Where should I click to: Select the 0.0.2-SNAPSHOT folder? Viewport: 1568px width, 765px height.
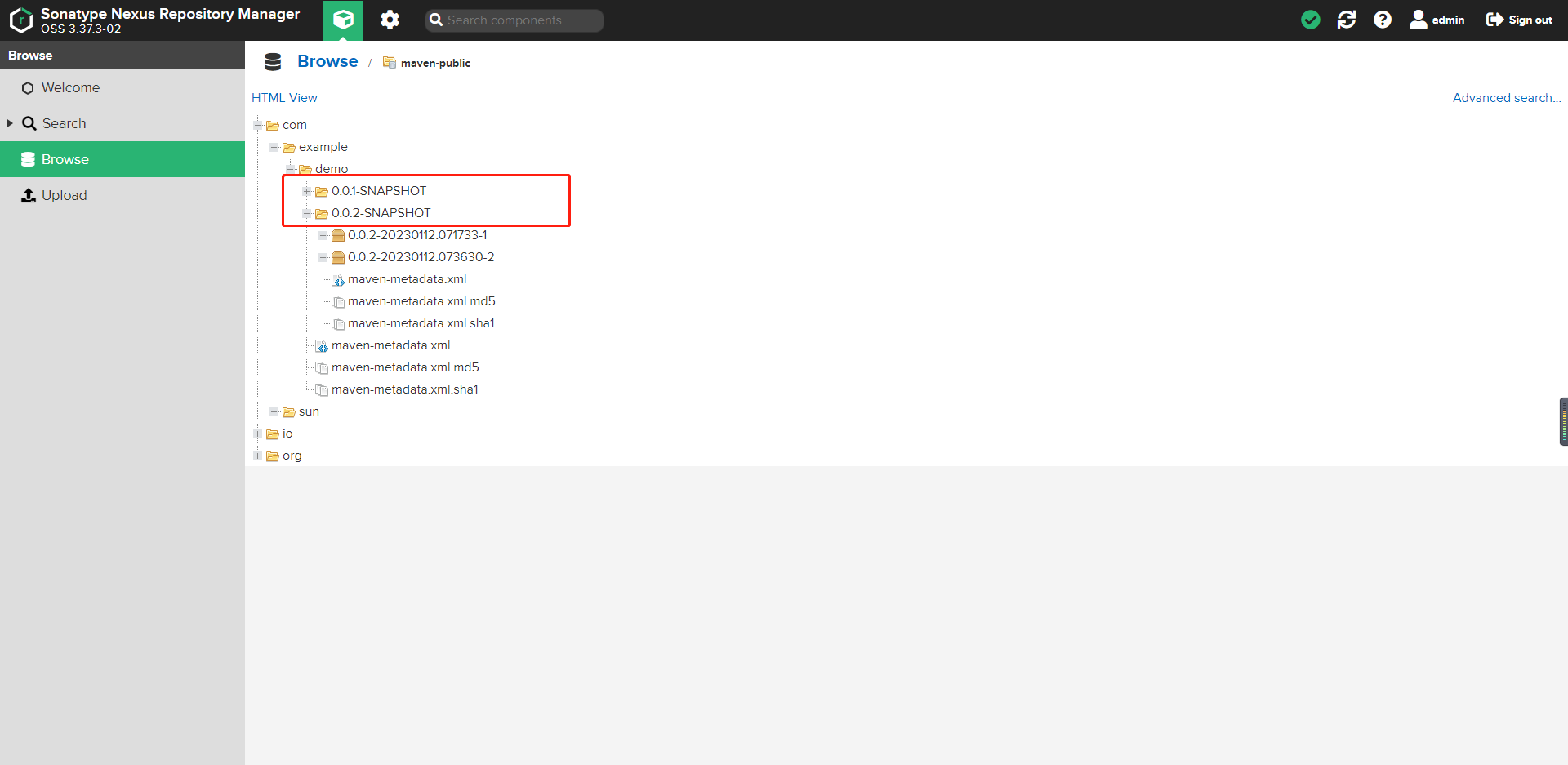381,213
